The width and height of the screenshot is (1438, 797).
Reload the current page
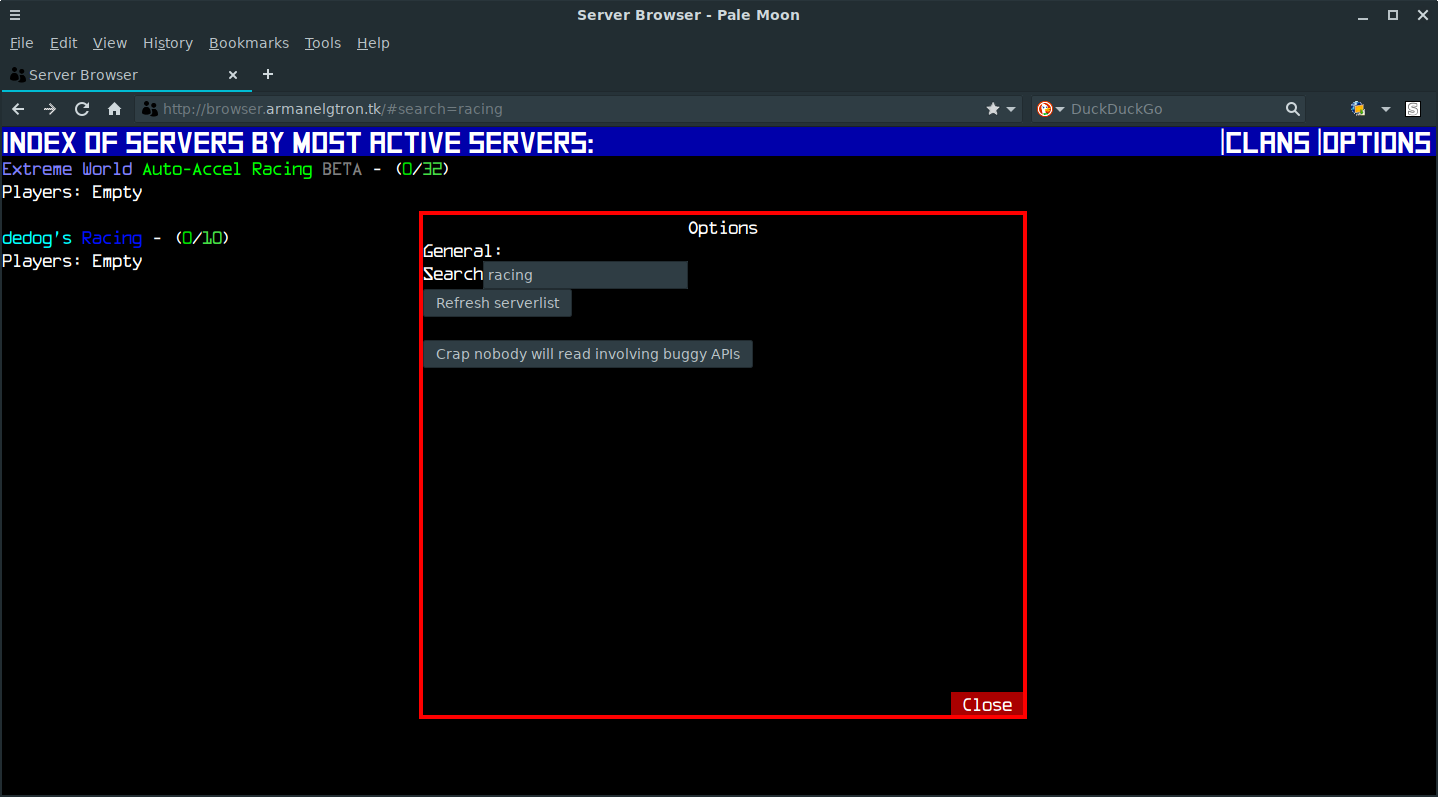tap(82, 109)
